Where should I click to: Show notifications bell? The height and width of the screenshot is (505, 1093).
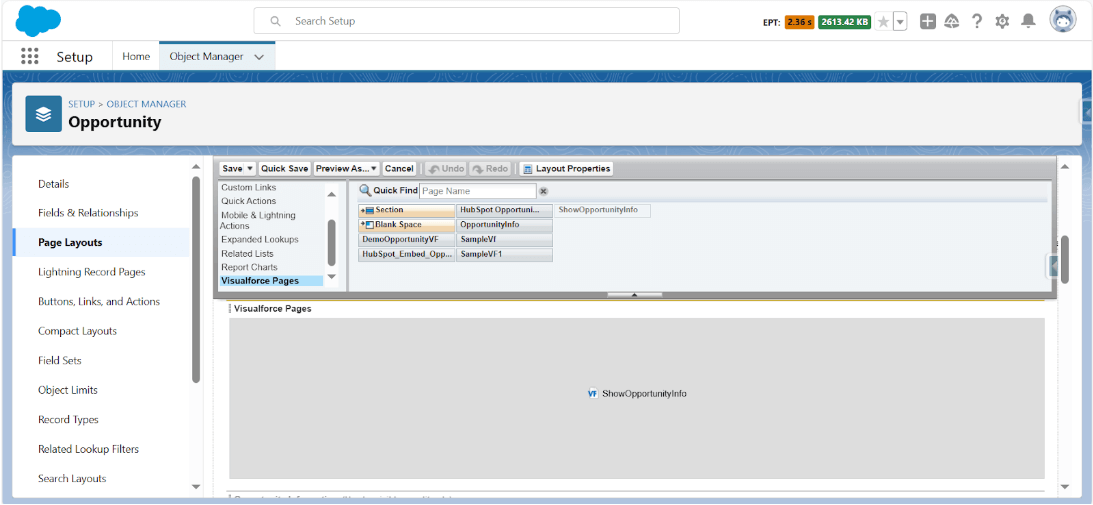[x=1028, y=22]
